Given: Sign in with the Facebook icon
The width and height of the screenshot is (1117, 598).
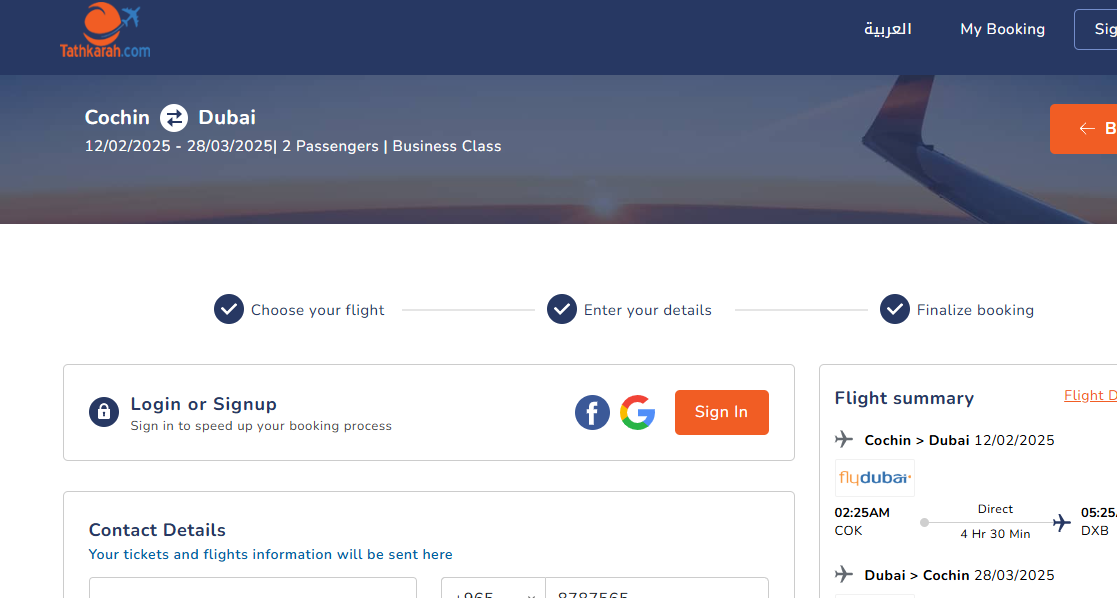Looking at the screenshot, I should [x=593, y=413].
